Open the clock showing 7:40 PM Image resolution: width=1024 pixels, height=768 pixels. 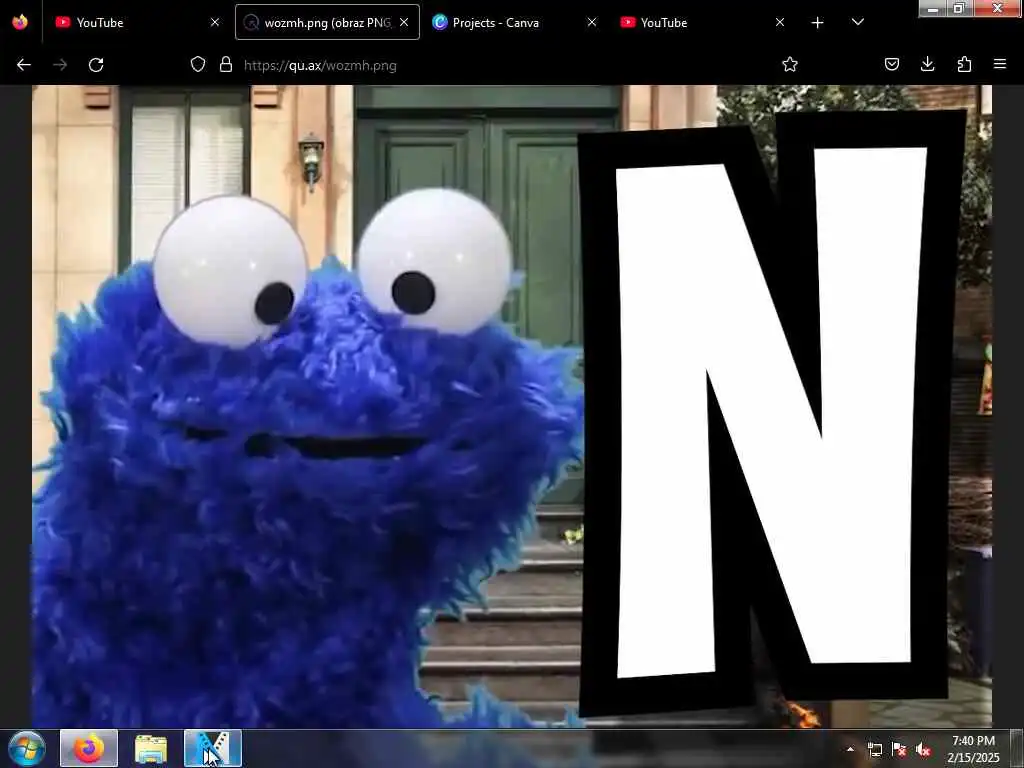pos(973,749)
